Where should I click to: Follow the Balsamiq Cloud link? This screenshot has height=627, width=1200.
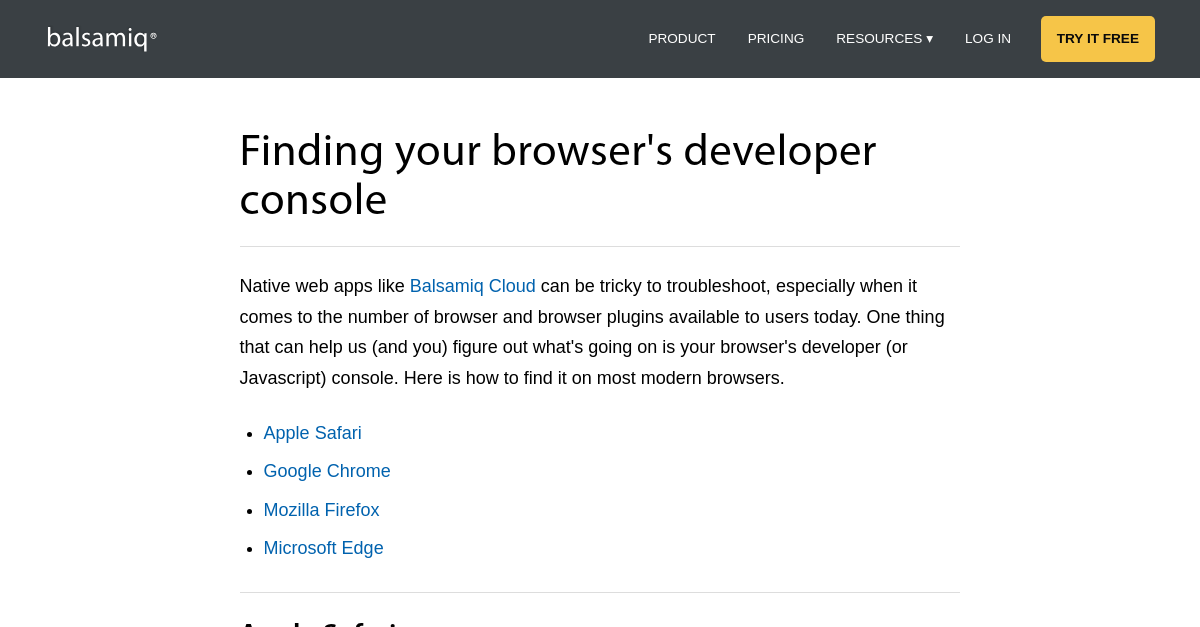(472, 286)
